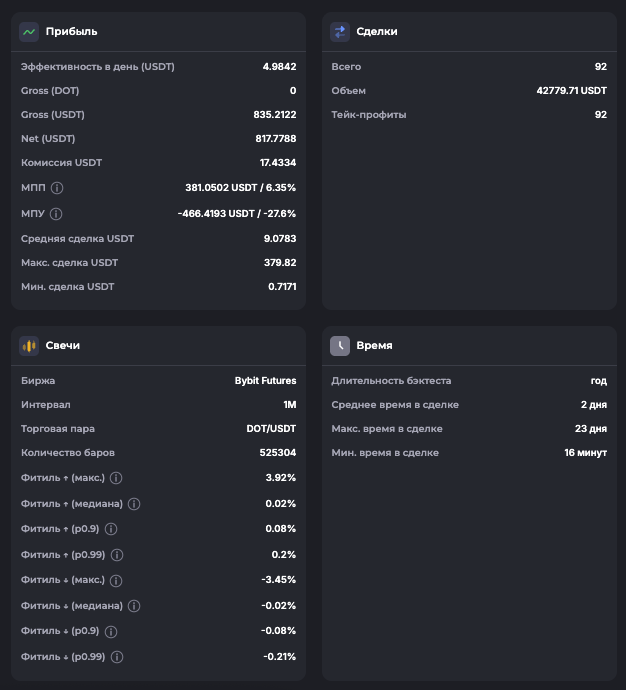The width and height of the screenshot is (626, 690).
Task: Show info for lower Фитиль (p0.9)
Action: [x=111, y=632]
